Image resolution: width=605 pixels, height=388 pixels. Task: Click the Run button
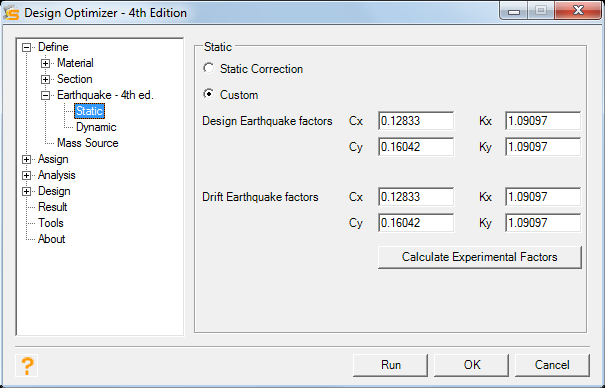[390, 365]
